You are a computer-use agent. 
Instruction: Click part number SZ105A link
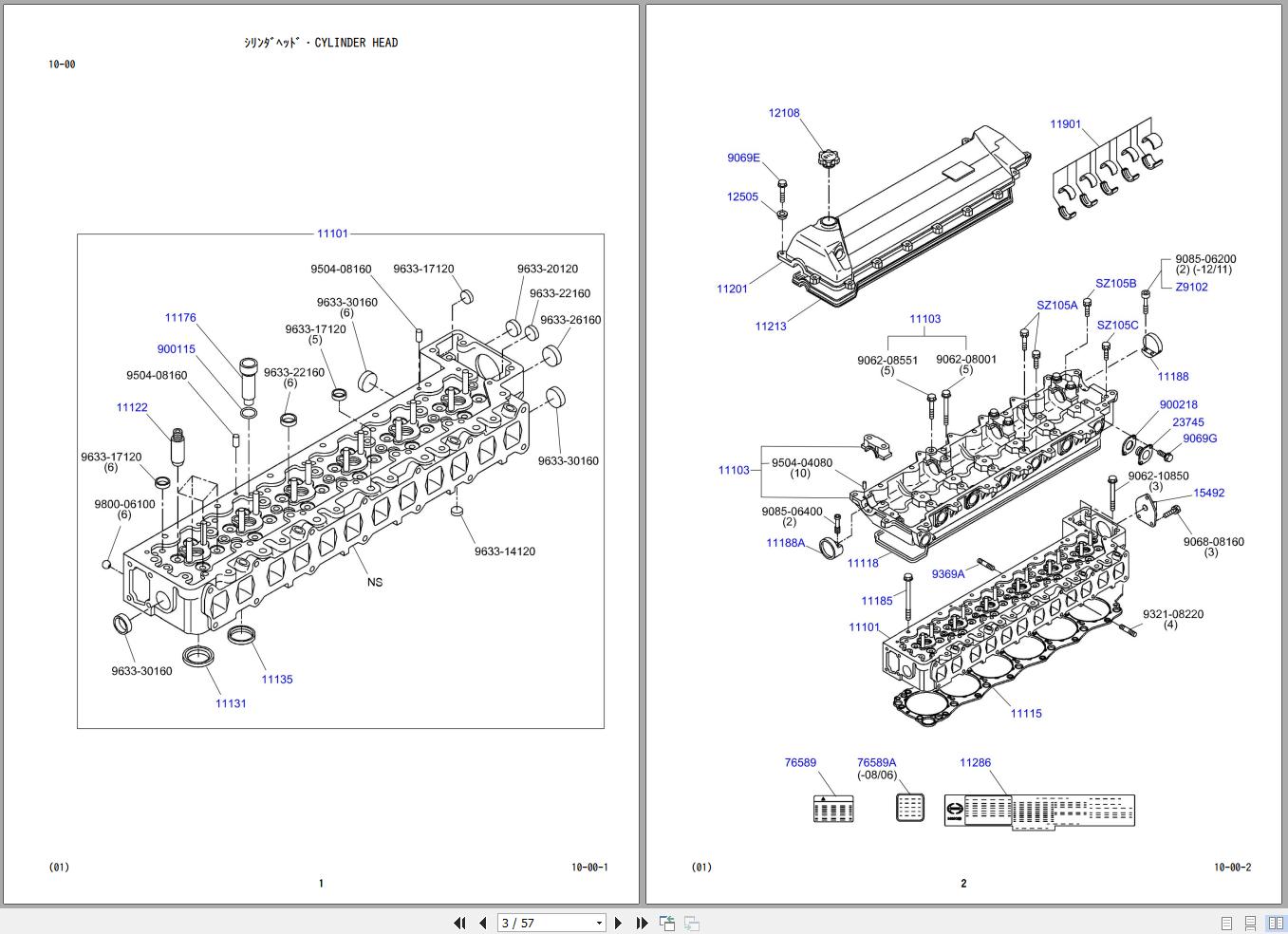pos(1057,306)
